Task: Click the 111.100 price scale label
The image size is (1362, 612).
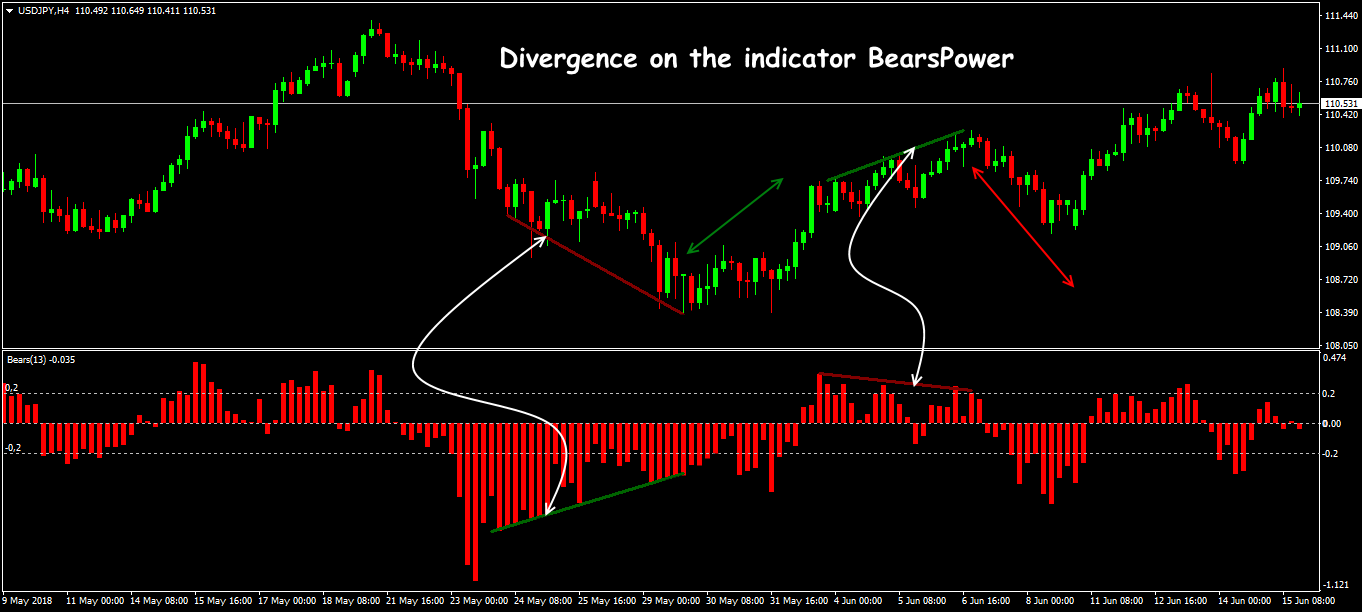Action: pyautogui.click(x=1339, y=49)
